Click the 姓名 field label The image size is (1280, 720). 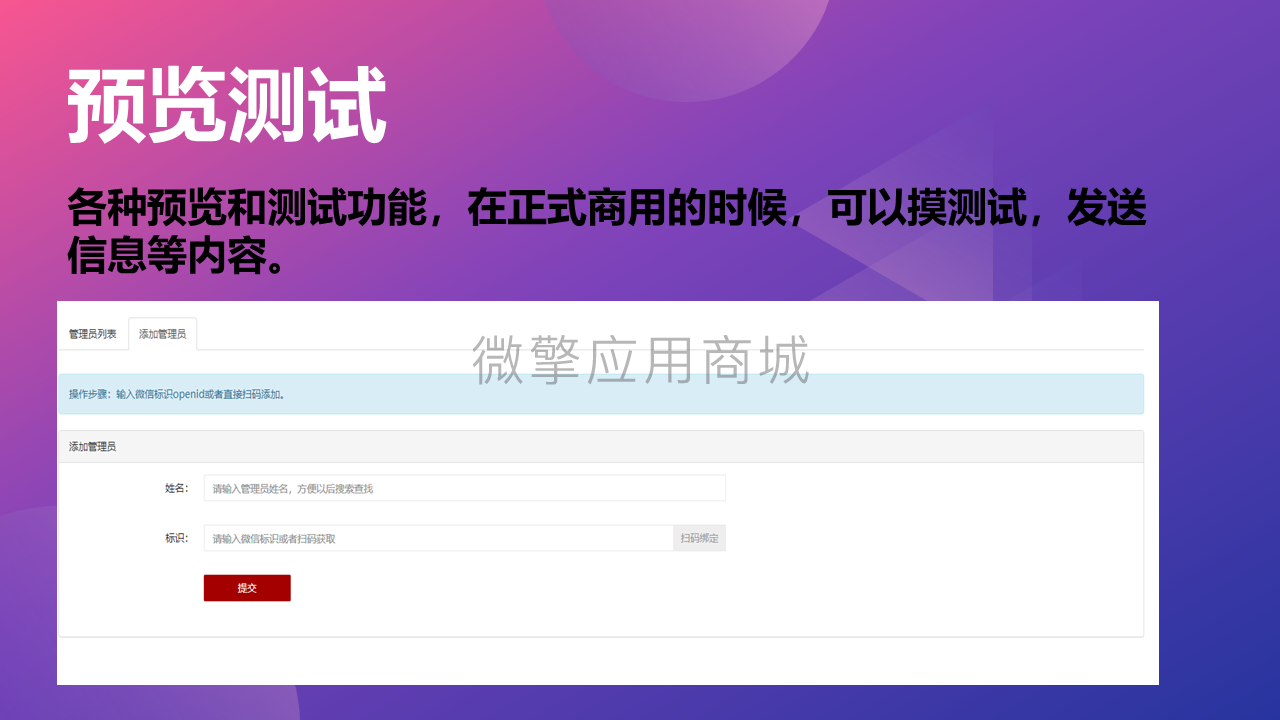coord(176,488)
